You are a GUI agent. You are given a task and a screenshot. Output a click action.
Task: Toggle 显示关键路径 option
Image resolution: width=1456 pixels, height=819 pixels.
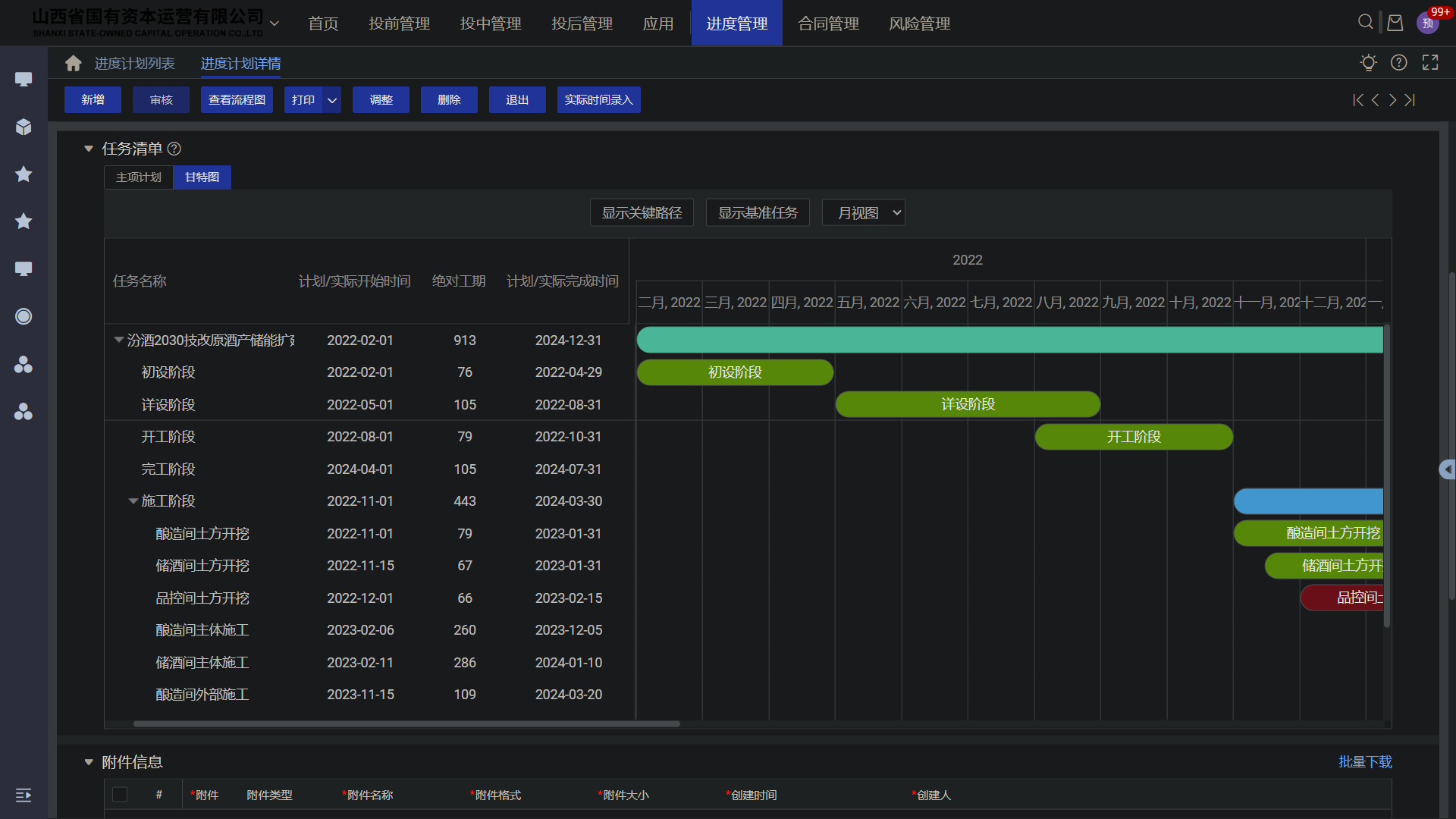642,213
